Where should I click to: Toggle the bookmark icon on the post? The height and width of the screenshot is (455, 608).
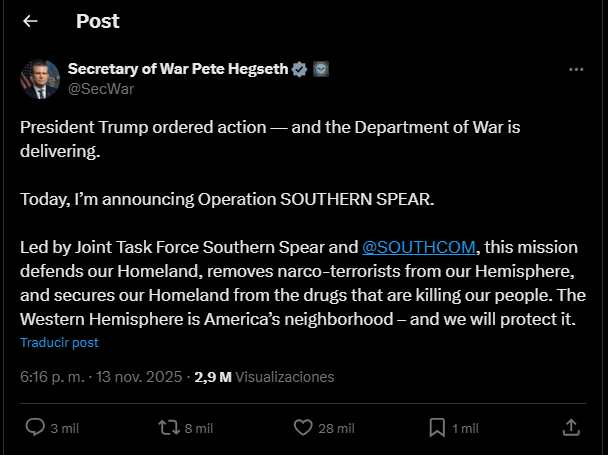[x=437, y=427]
